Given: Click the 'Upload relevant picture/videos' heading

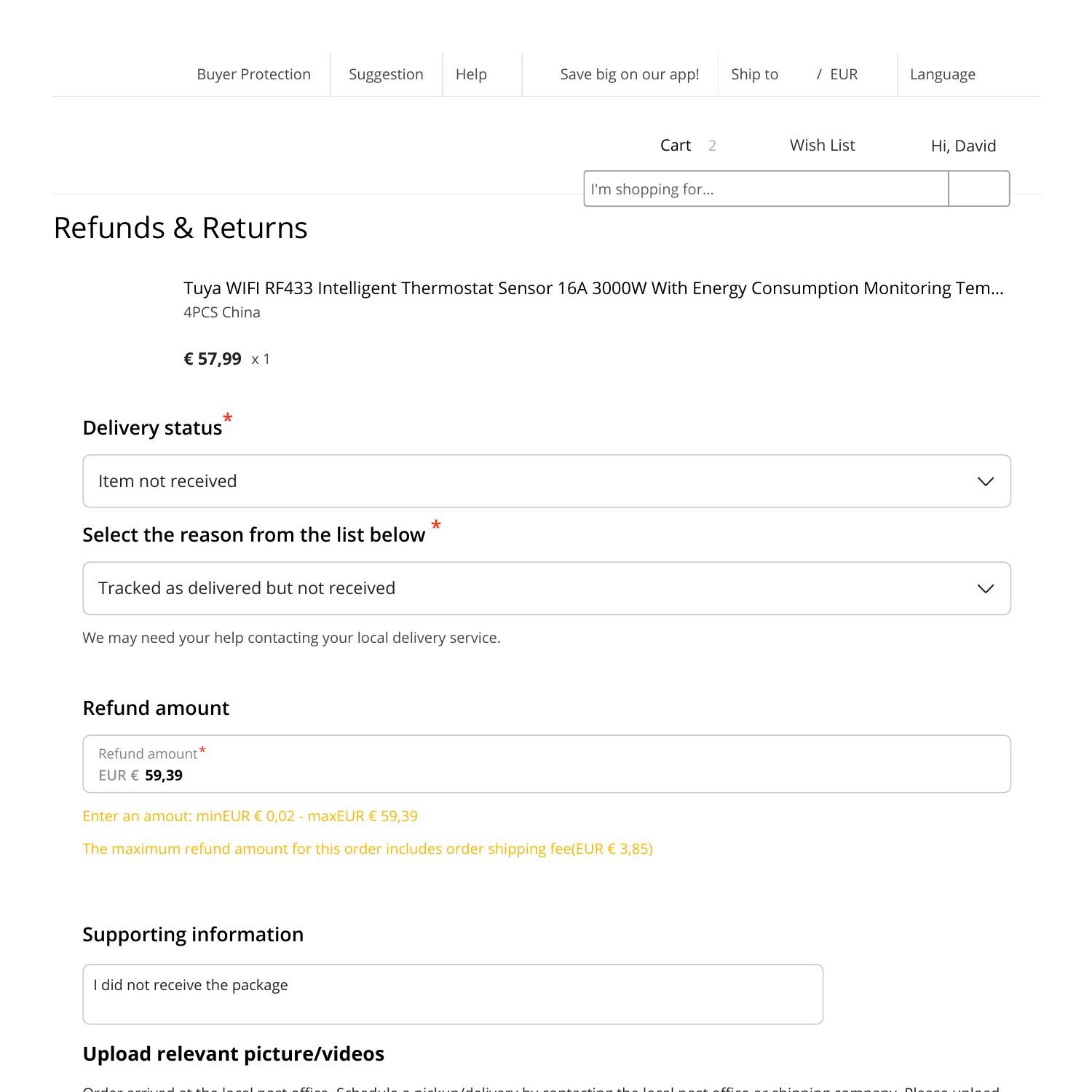Looking at the screenshot, I should pos(234,1053).
